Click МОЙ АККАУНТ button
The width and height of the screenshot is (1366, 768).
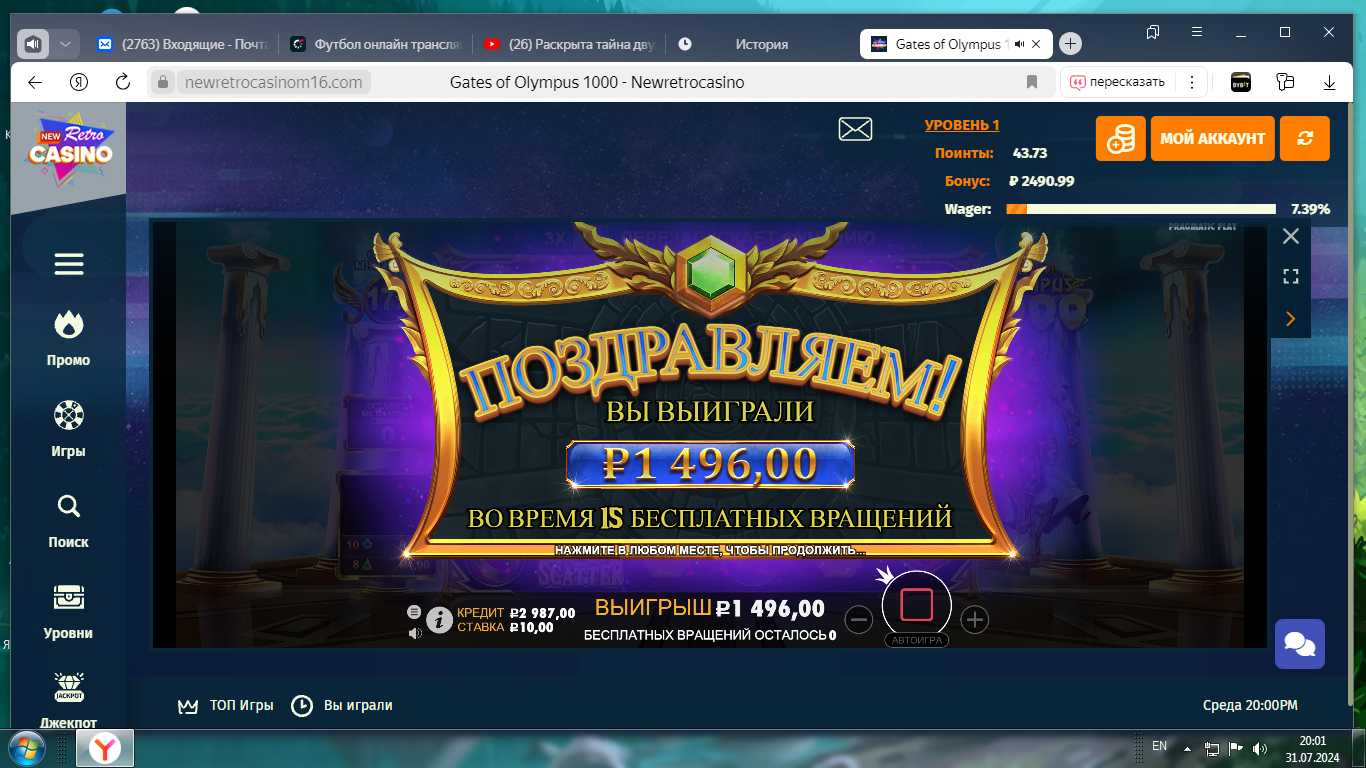coord(1213,138)
